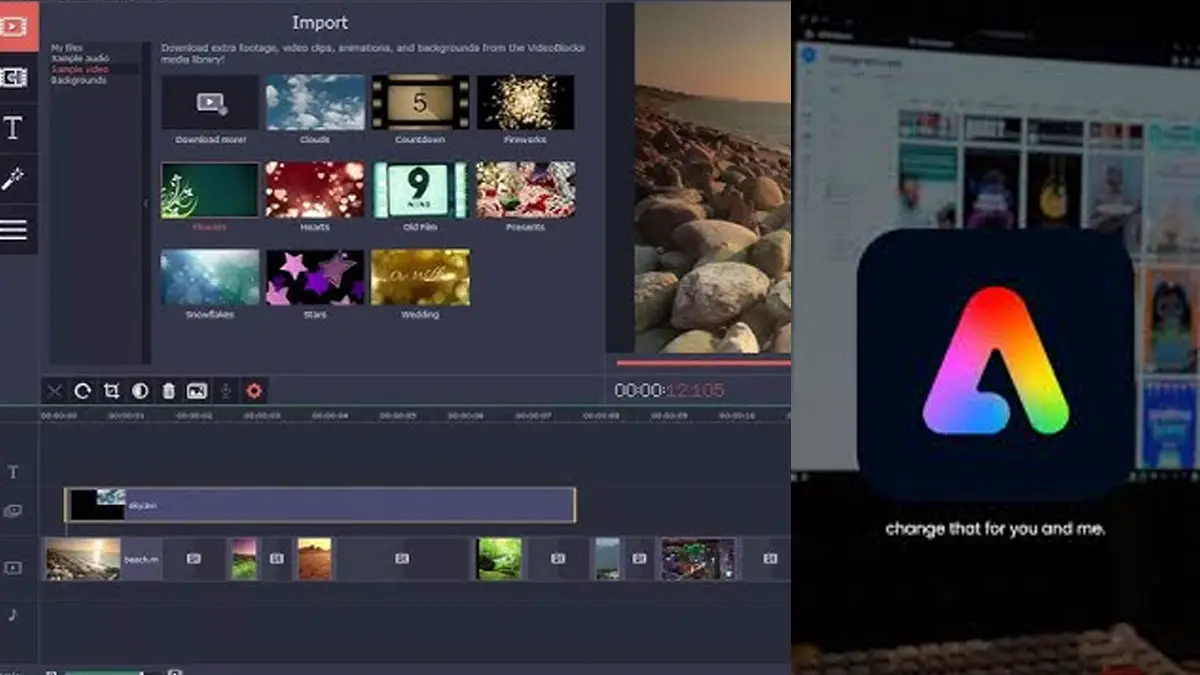Click the preview red progress bar
This screenshot has height=675, width=1200.
pyautogui.click(x=703, y=363)
